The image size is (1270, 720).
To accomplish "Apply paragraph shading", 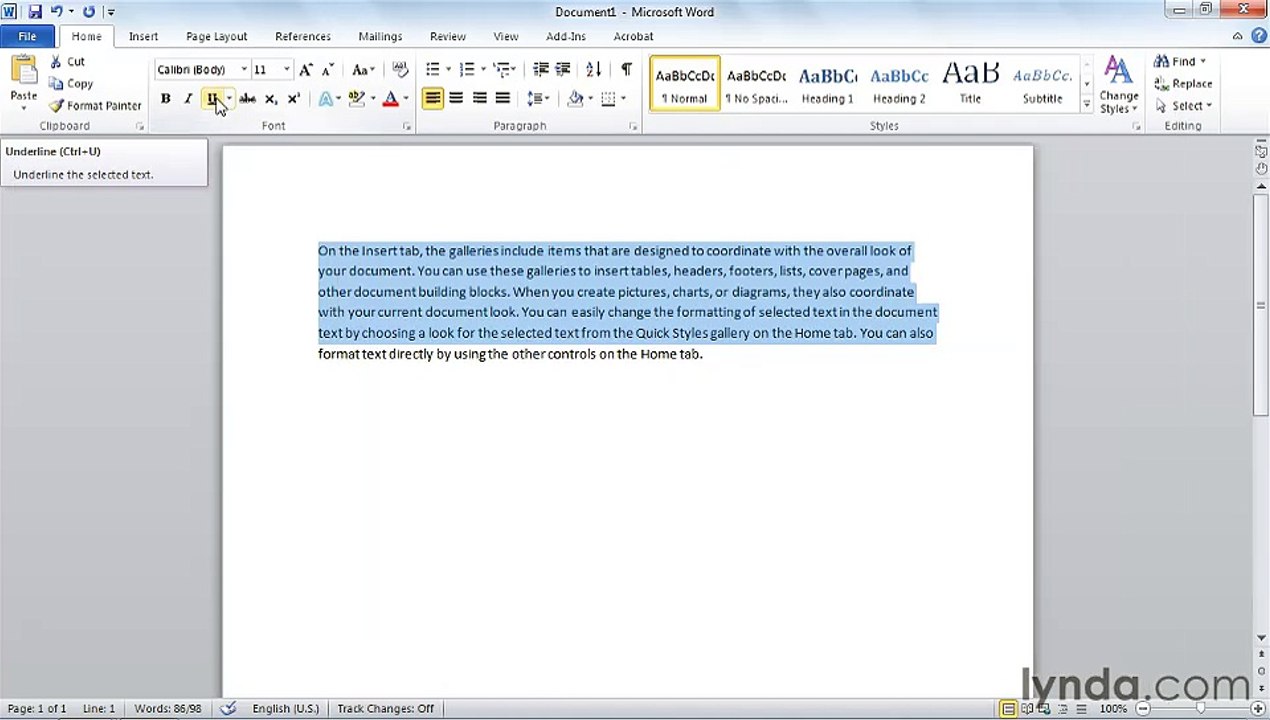I will [574, 98].
